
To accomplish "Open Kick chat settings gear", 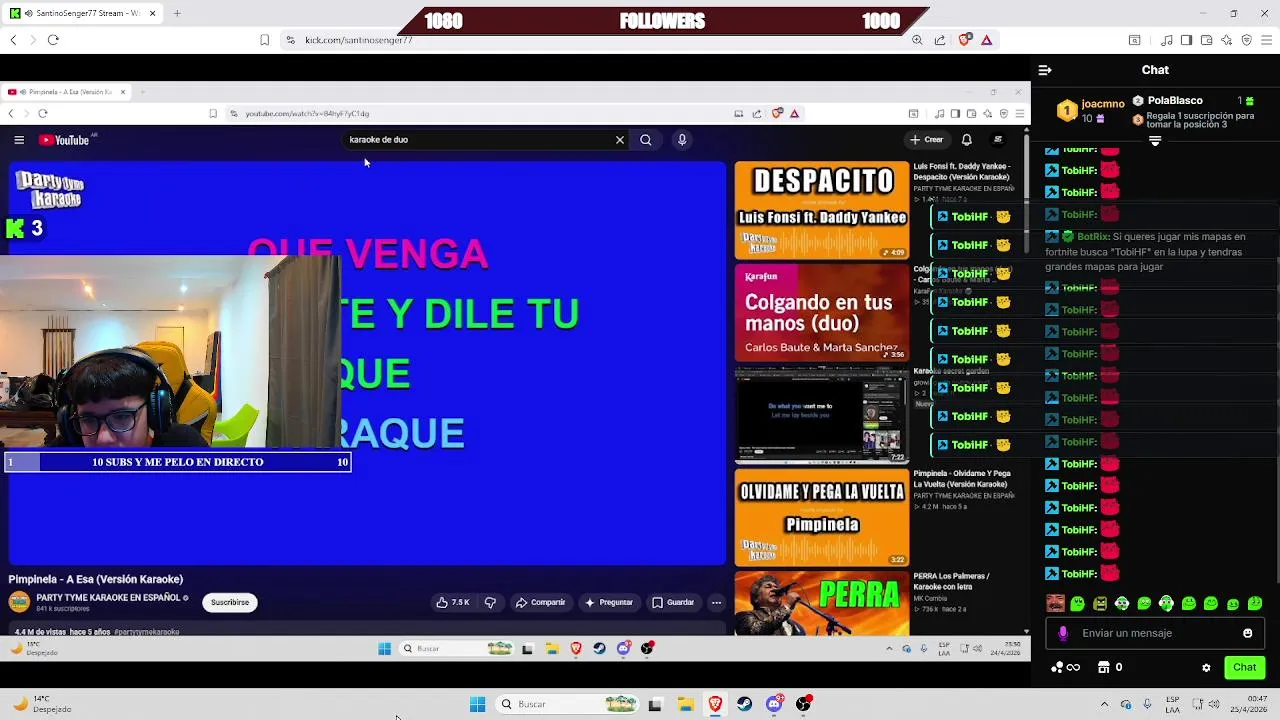I will tap(1206, 667).
